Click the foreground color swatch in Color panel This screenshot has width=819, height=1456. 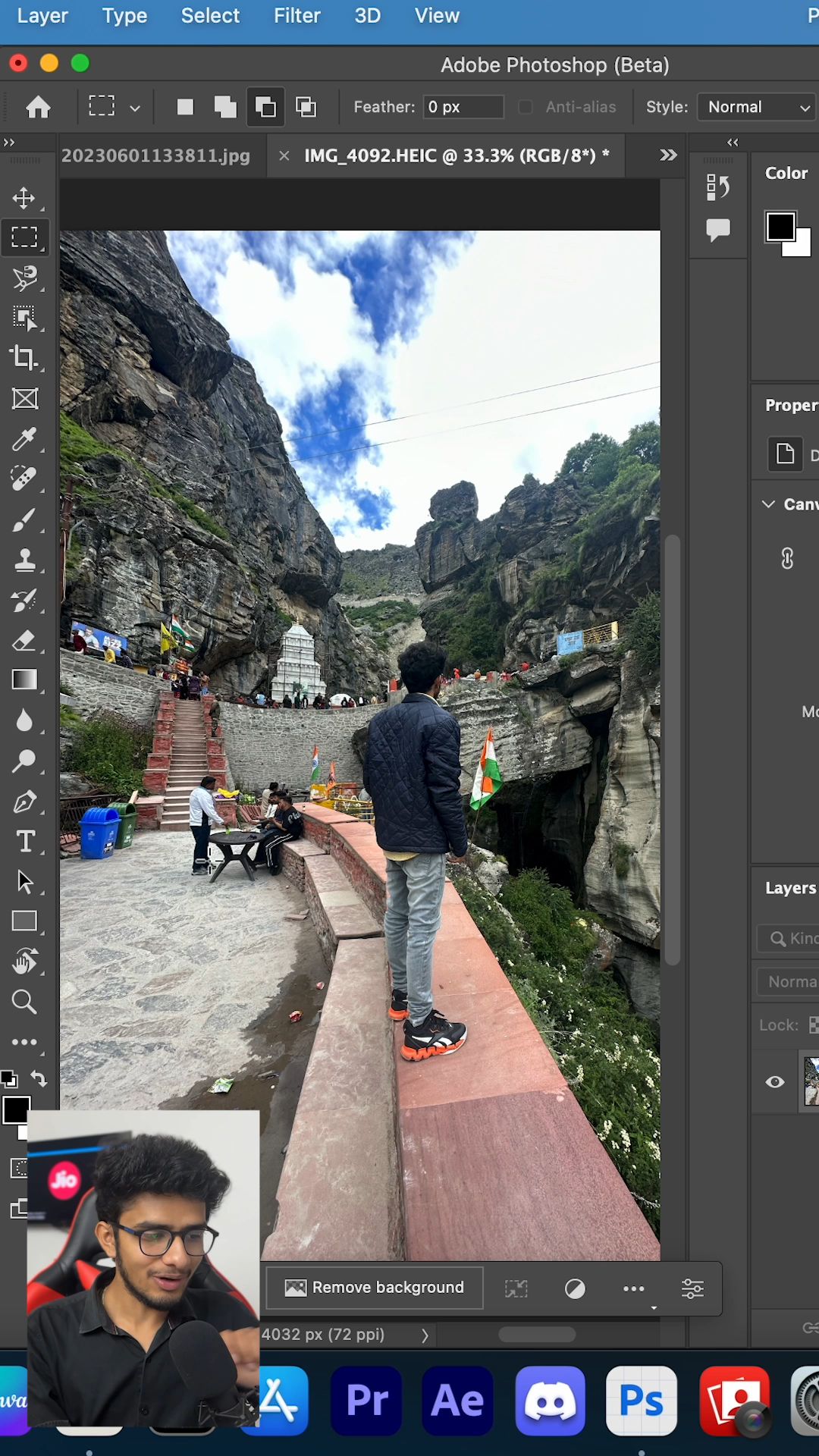(x=780, y=227)
